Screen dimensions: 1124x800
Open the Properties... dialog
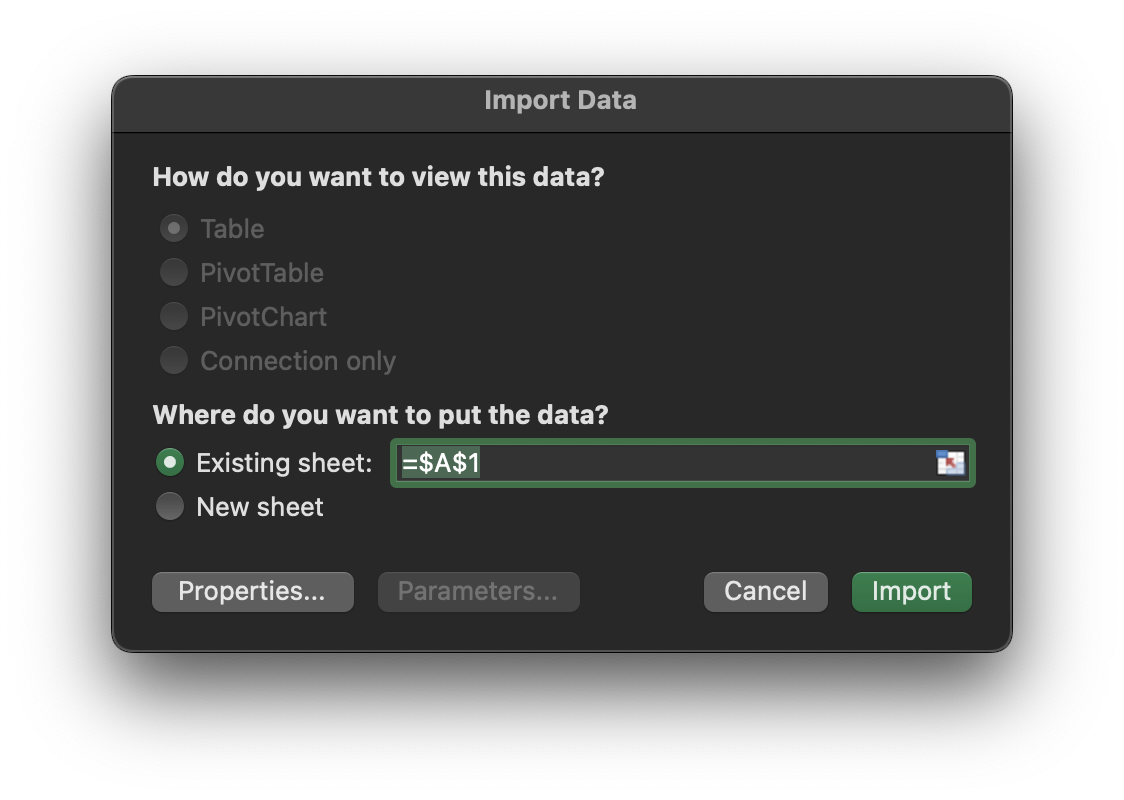click(x=252, y=591)
